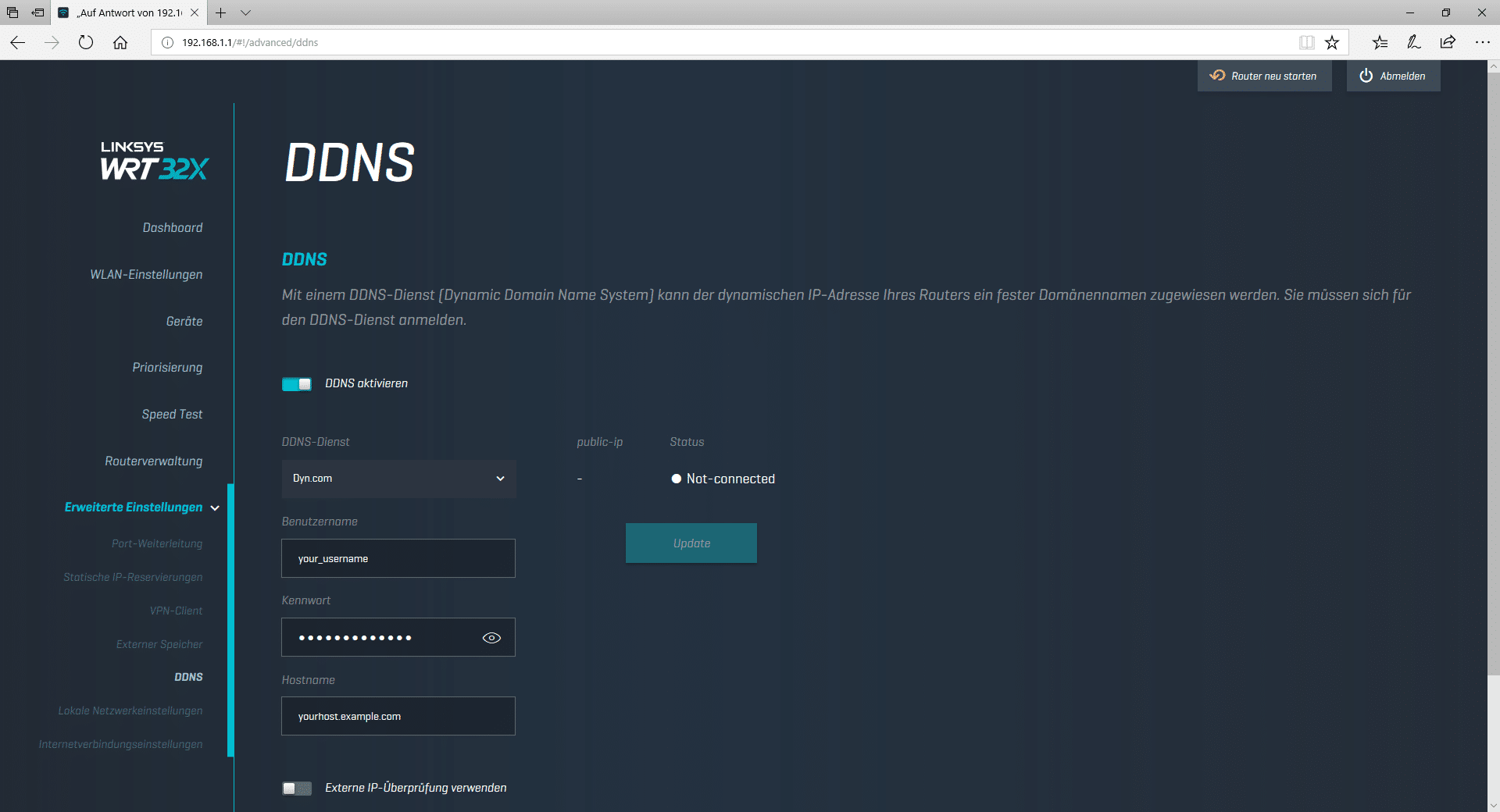Add page to favorites star icon
Image resolution: width=1500 pixels, height=812 pixels.
[1332, 43]
